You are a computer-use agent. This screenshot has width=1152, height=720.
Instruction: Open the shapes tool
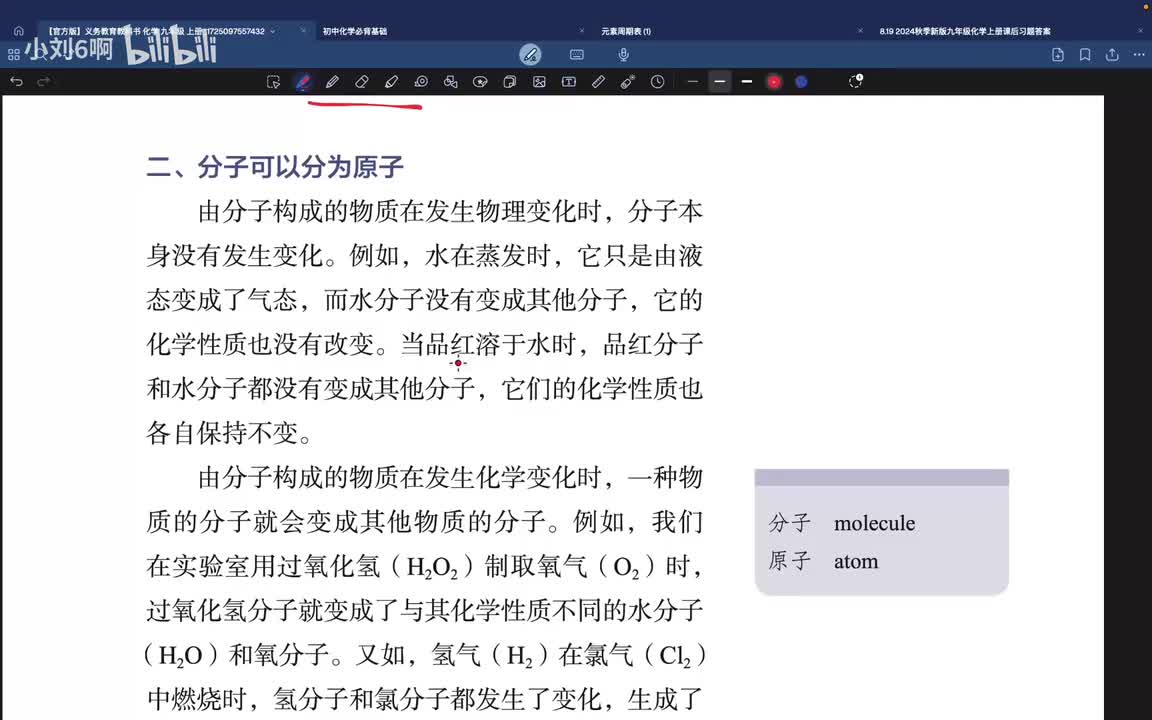[x=450, y=82]
